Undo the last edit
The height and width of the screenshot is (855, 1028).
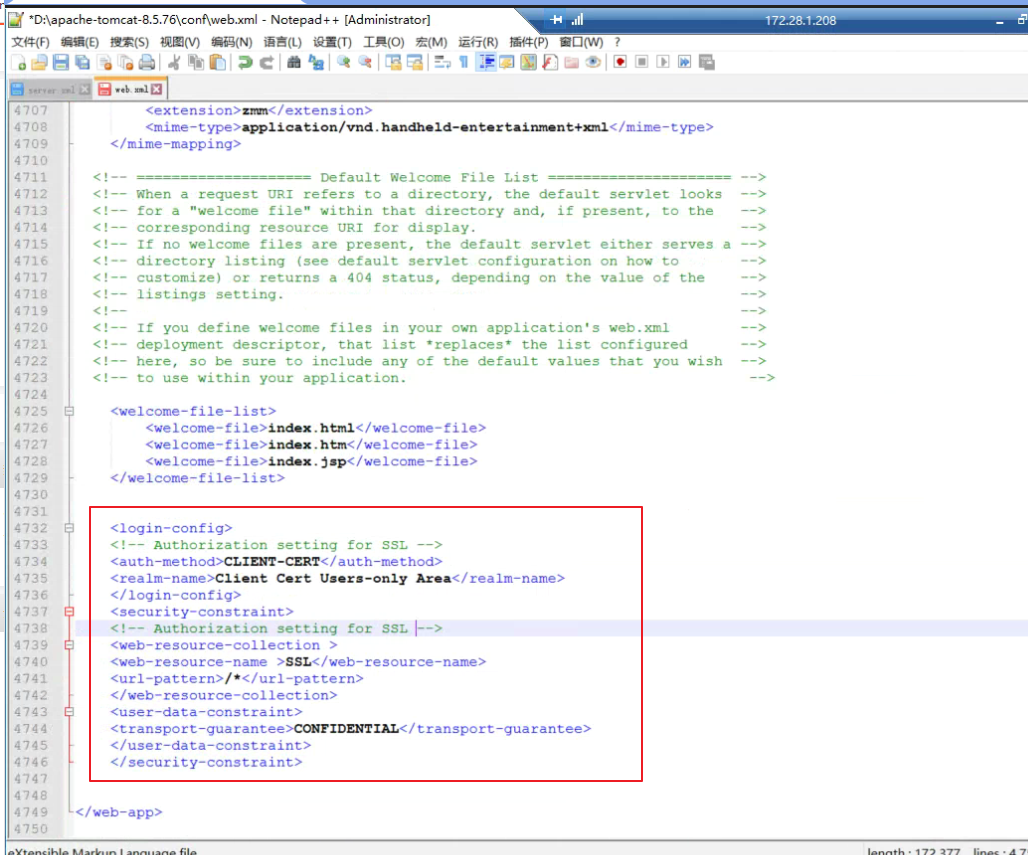[x=245, y=62]
